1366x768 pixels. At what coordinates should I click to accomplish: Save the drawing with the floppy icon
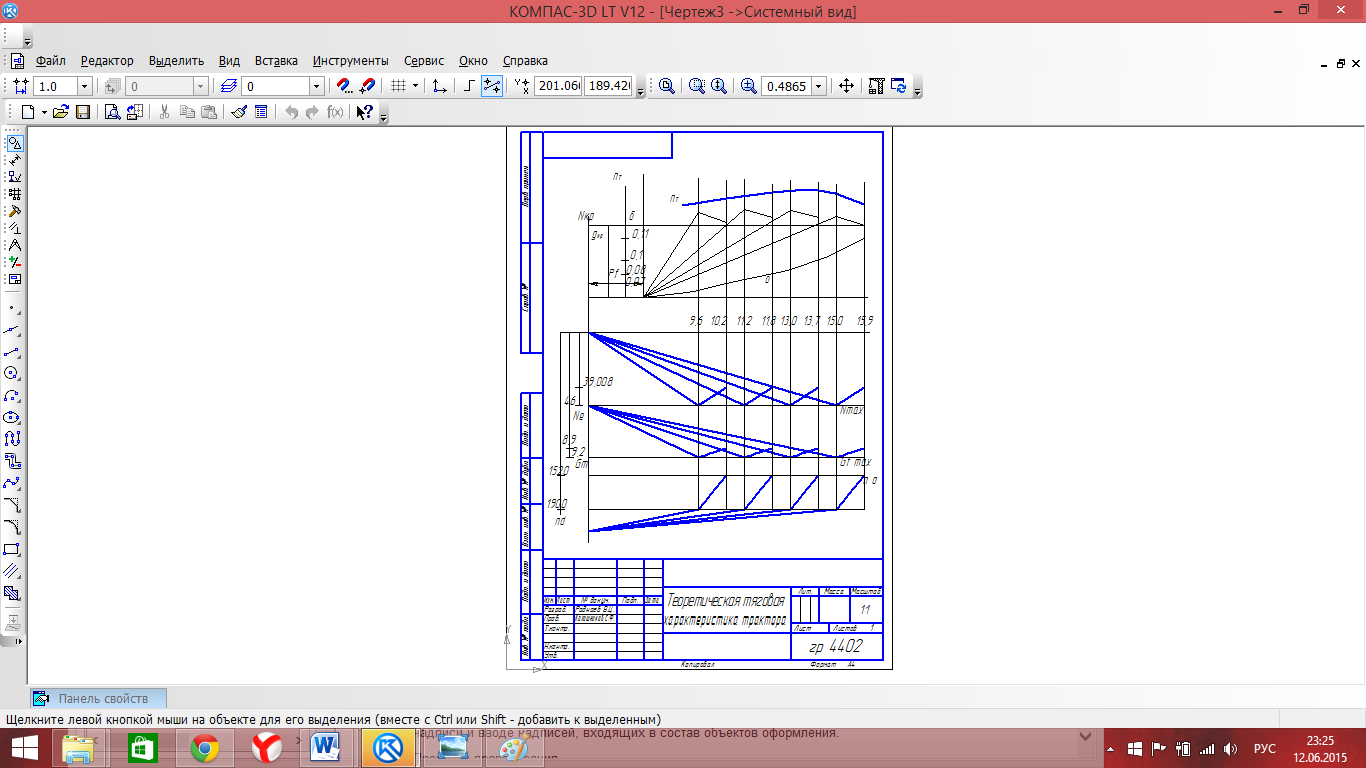(x=83, y=112)
